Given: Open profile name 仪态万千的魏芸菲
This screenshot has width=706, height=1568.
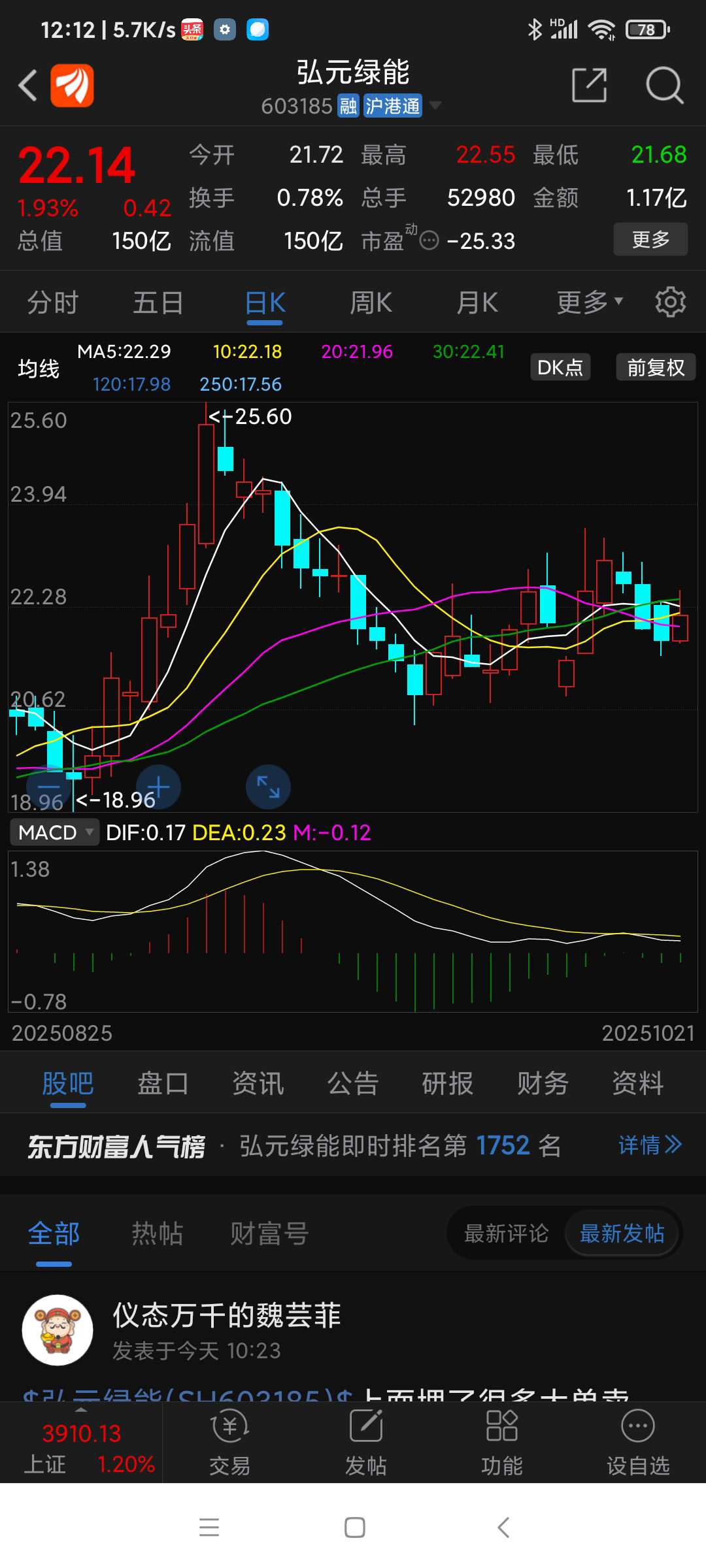Looking at the screenshot, I should (x=227, y=1315).
